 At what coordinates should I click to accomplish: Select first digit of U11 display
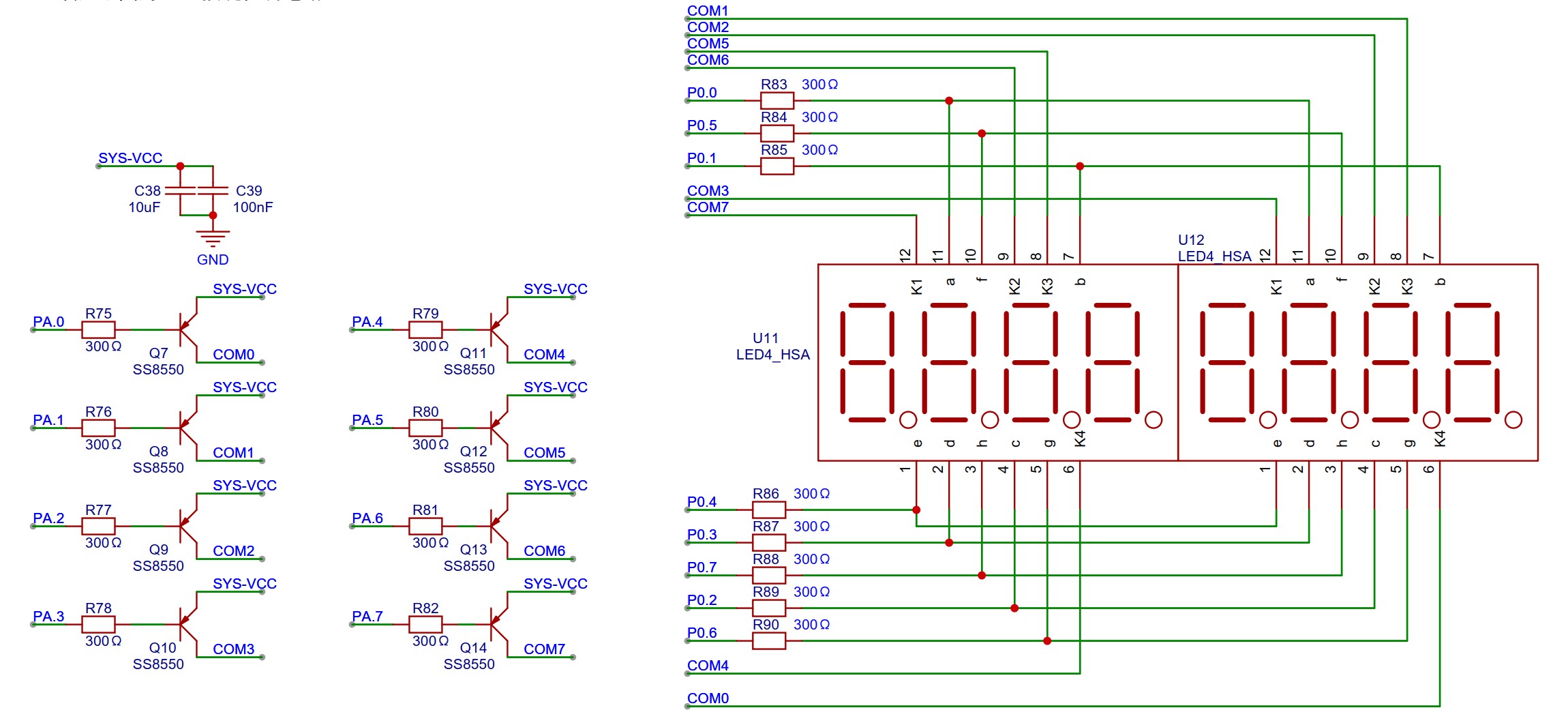click(867, 362)
